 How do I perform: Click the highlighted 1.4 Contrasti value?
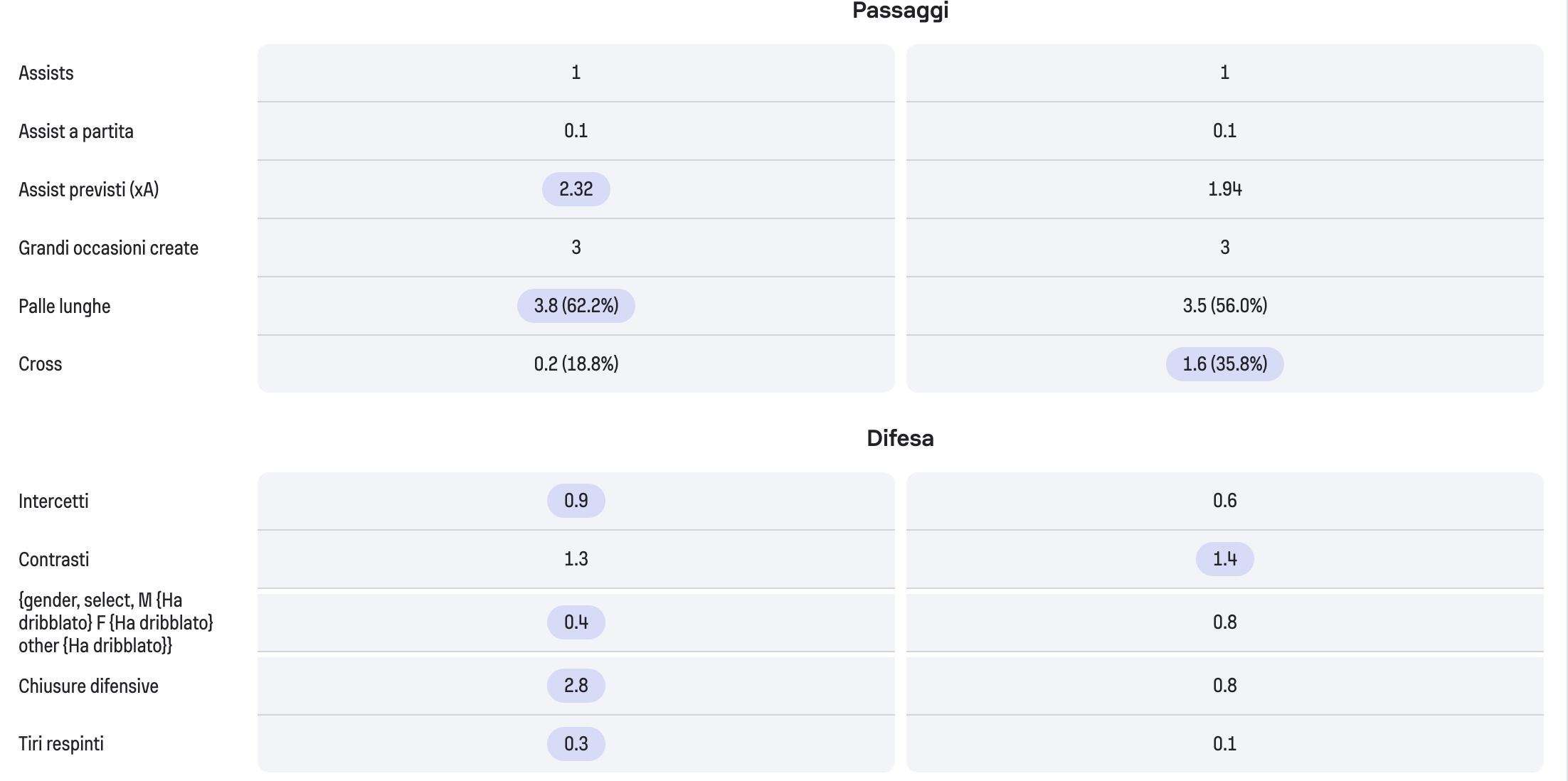coord(1224,559)
